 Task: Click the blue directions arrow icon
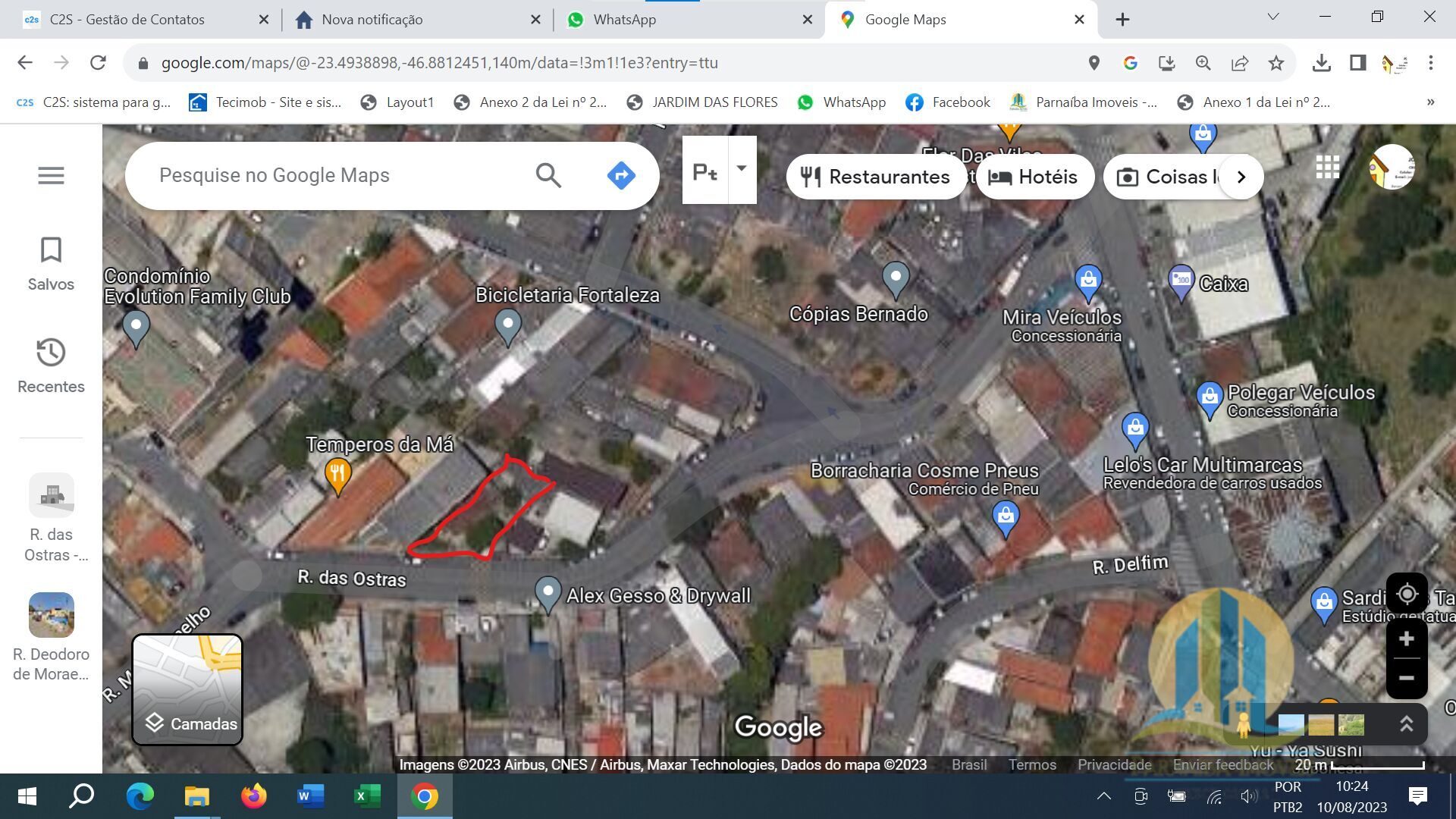tap(621, 175)
